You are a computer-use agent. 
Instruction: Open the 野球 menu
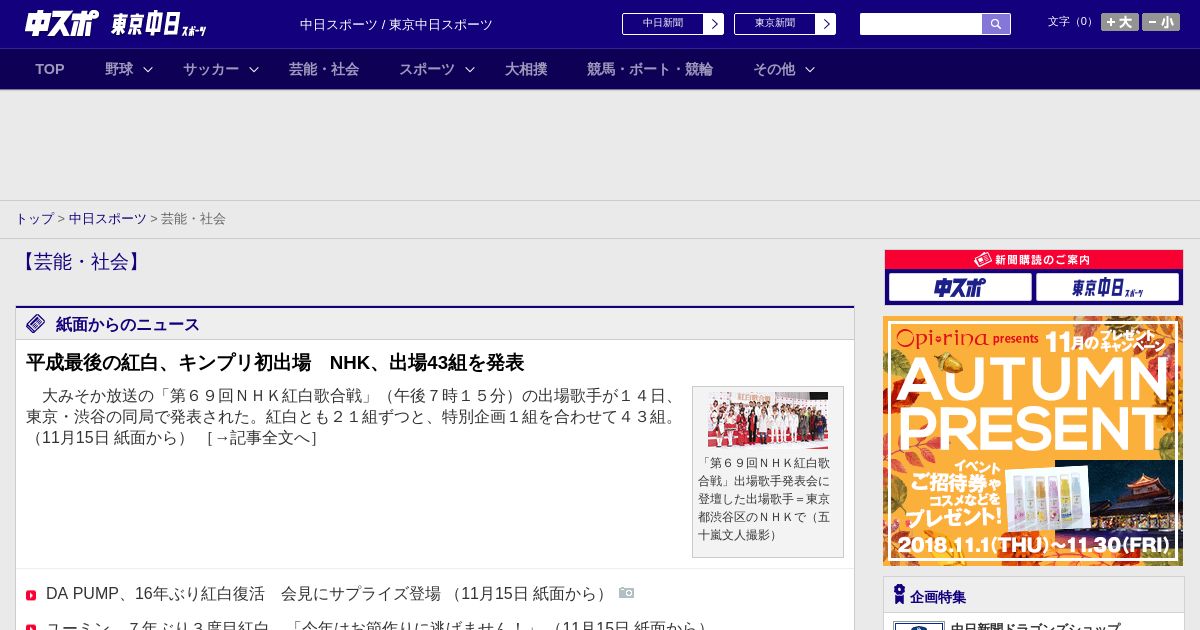click(x=119, y=69)
